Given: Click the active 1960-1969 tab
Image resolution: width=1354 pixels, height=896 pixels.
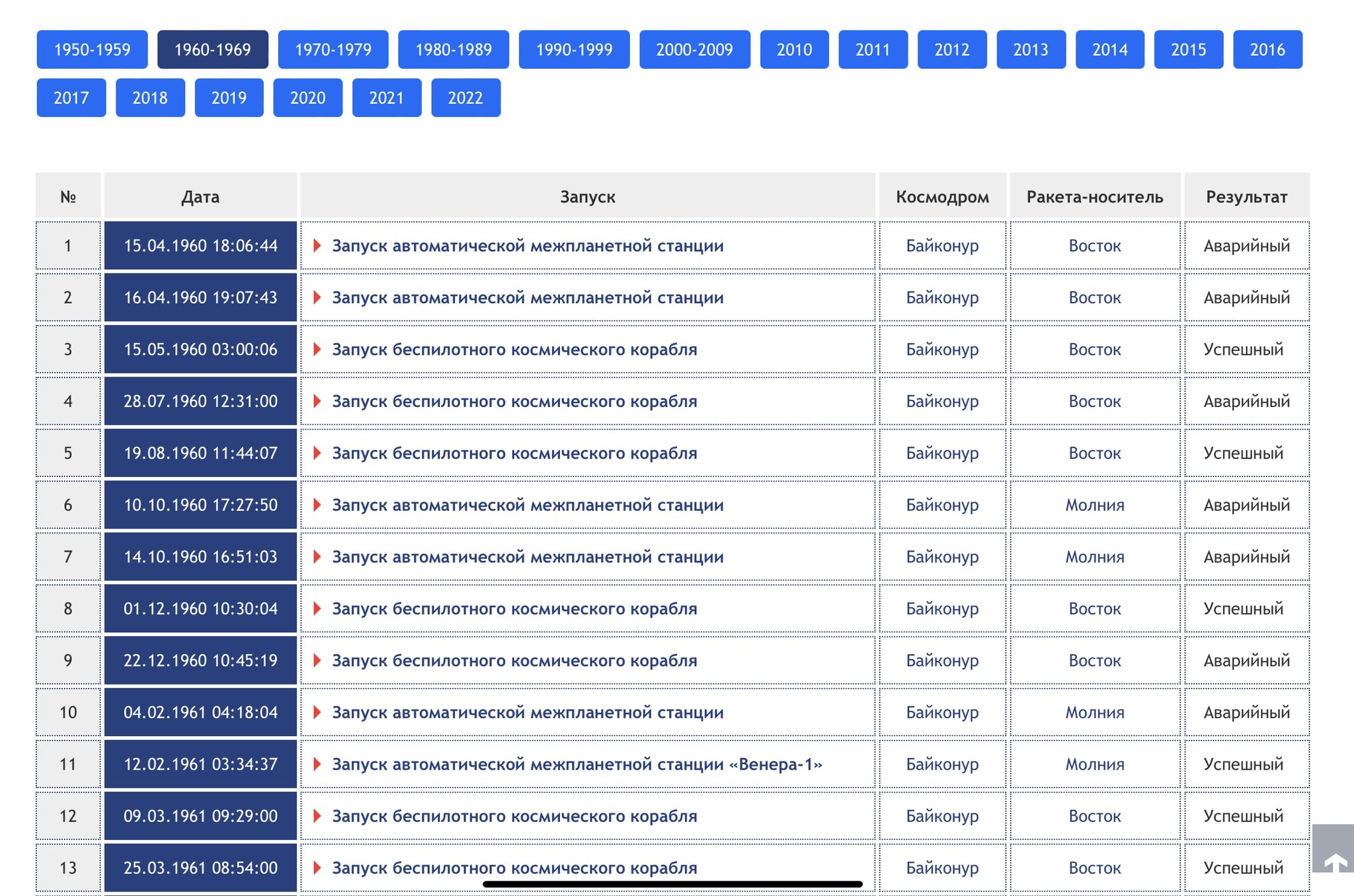Looking at the screenshot, I should click(212, 50).
